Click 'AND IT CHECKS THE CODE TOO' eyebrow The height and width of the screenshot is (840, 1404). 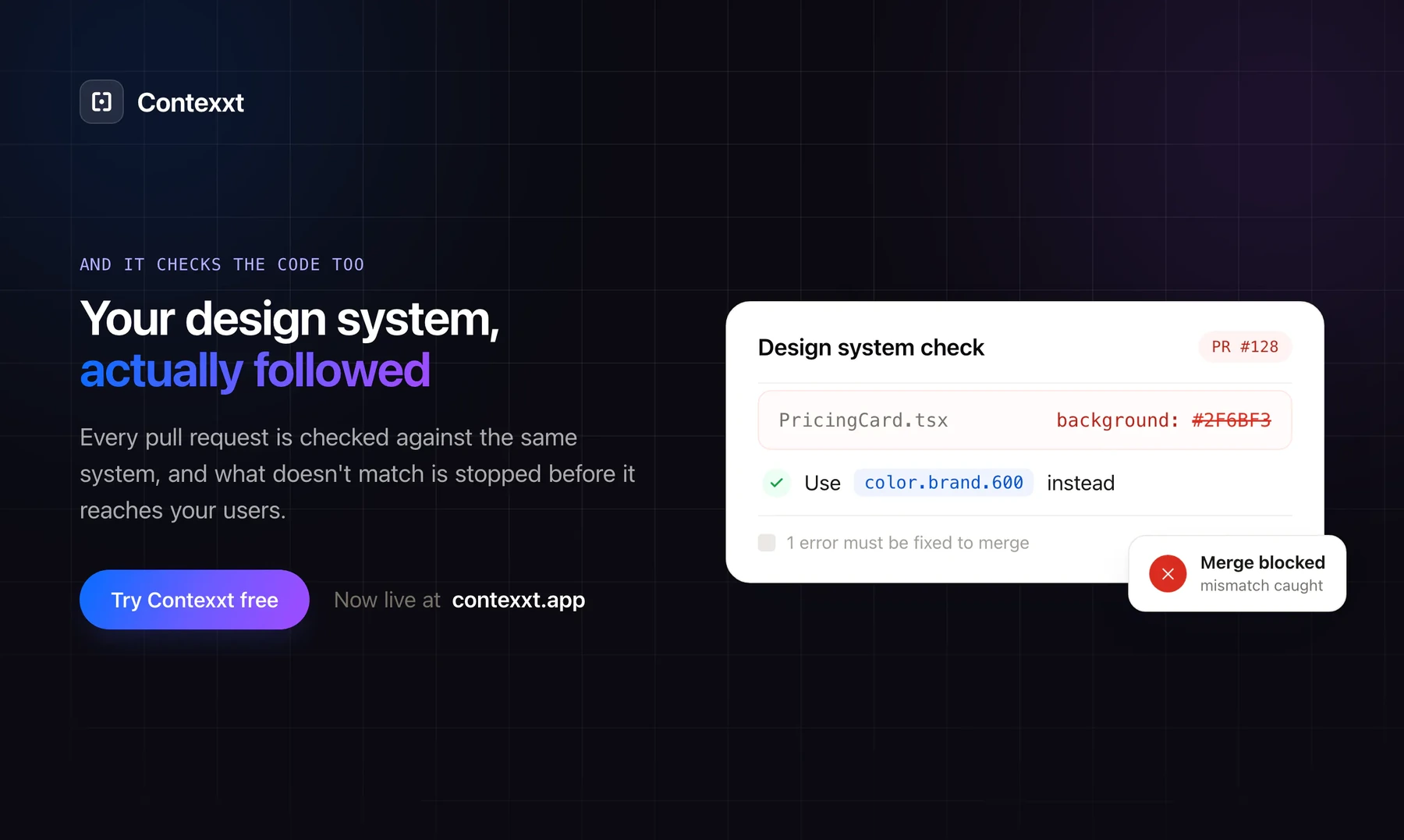click(222, 264)
